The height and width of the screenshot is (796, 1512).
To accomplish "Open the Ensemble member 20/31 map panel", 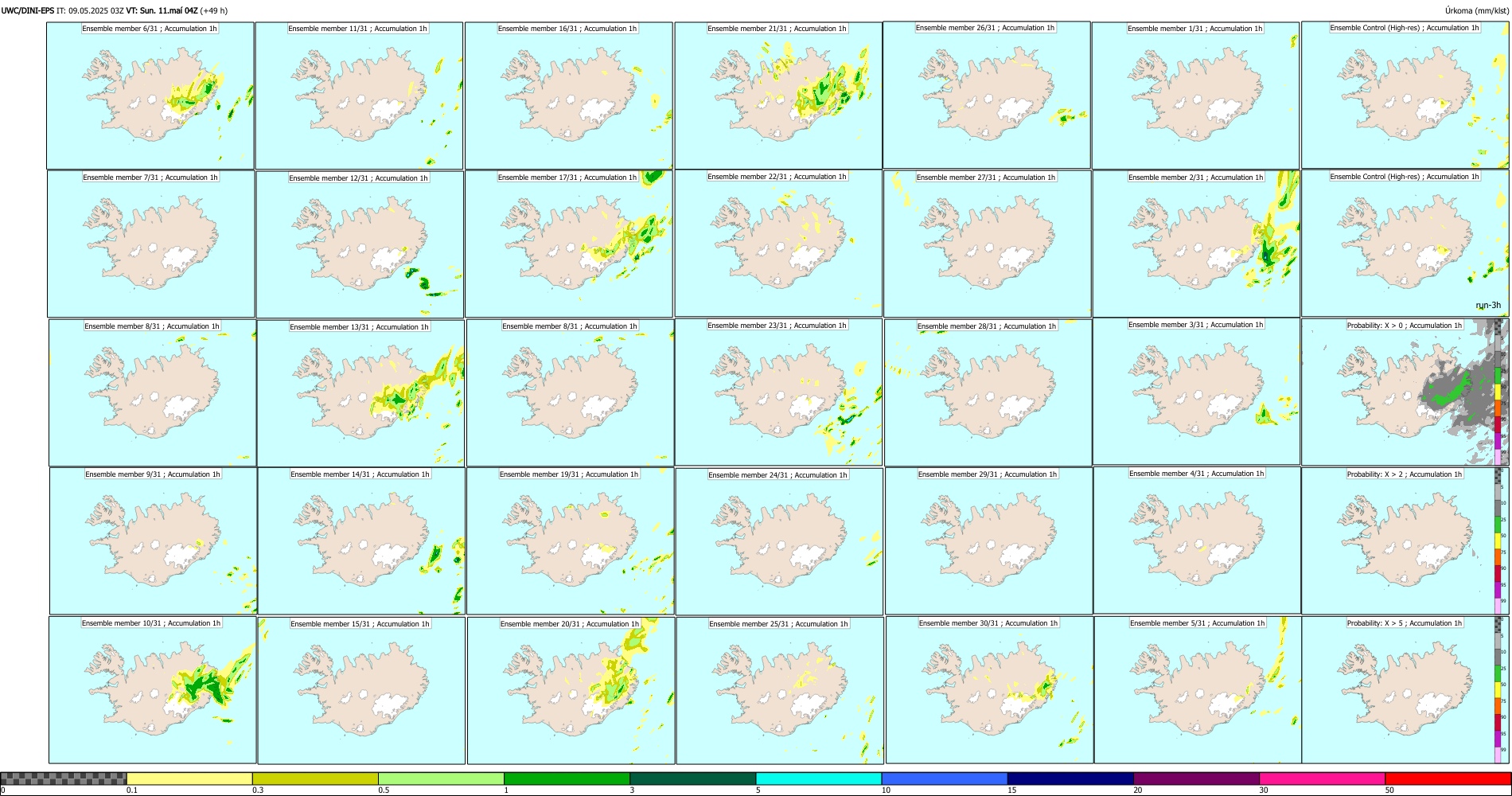I will point(571,690).
